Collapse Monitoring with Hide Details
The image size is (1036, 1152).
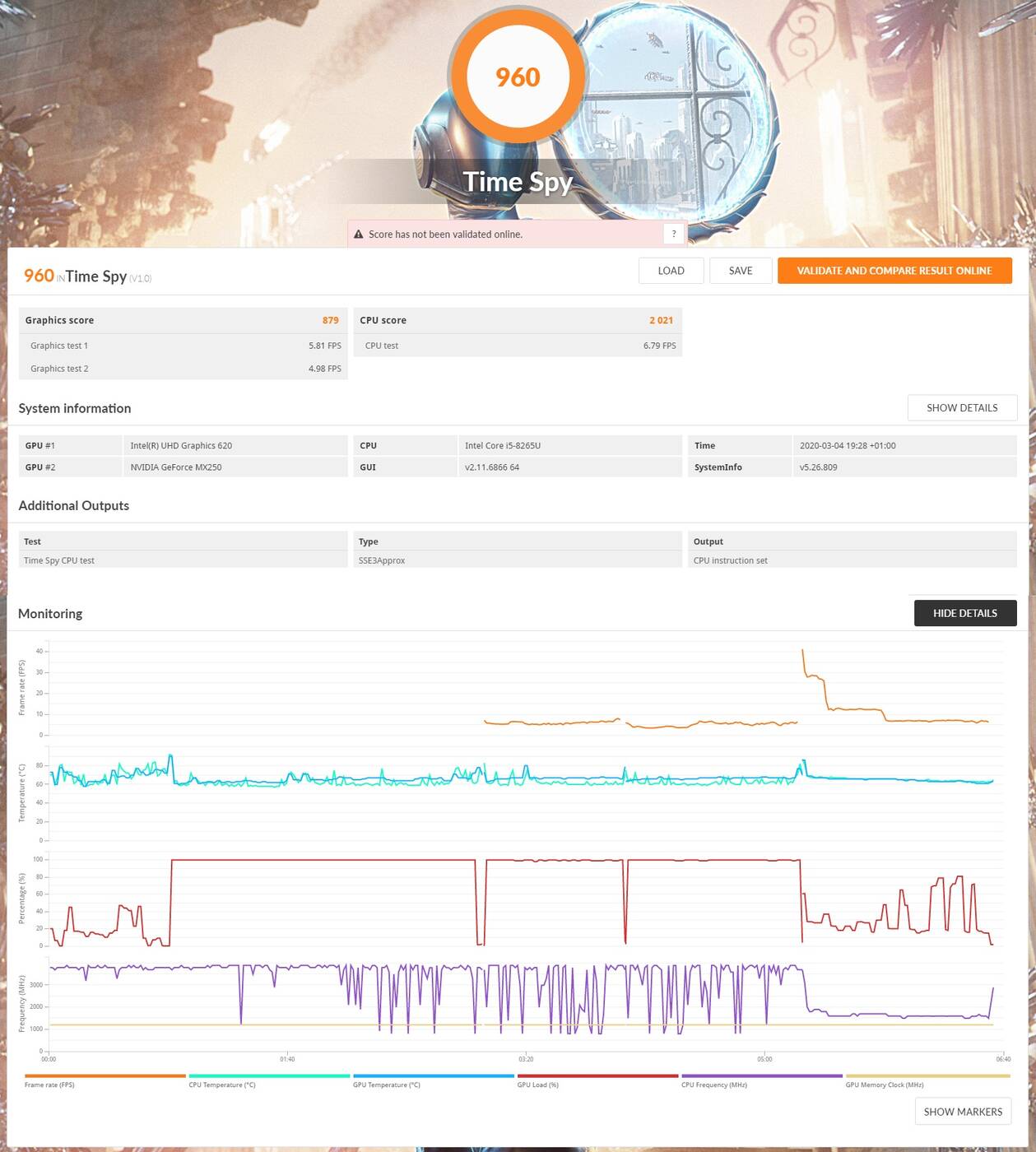point(964,613)
